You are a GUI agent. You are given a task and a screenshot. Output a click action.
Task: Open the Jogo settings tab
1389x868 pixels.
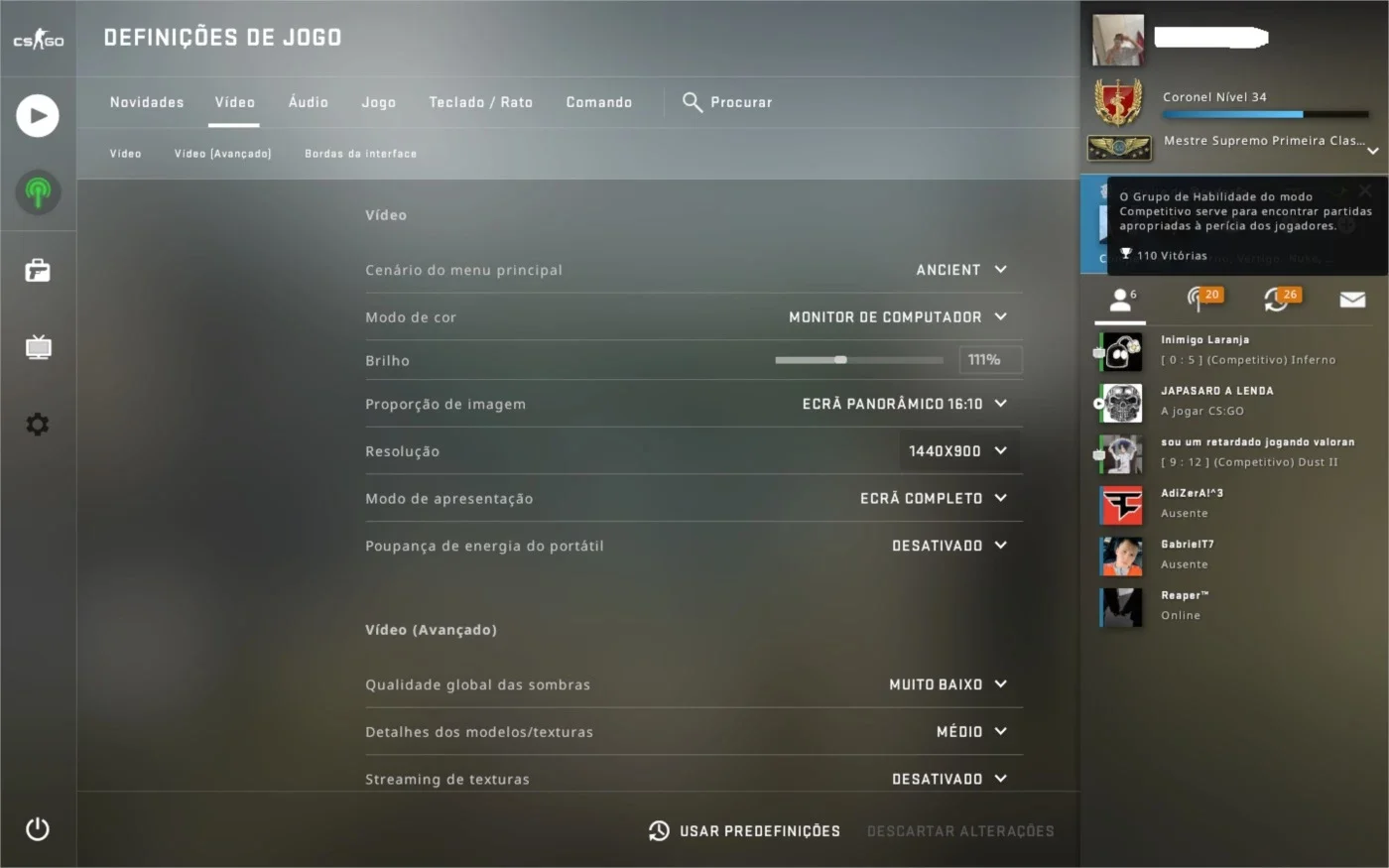(378, 102)
